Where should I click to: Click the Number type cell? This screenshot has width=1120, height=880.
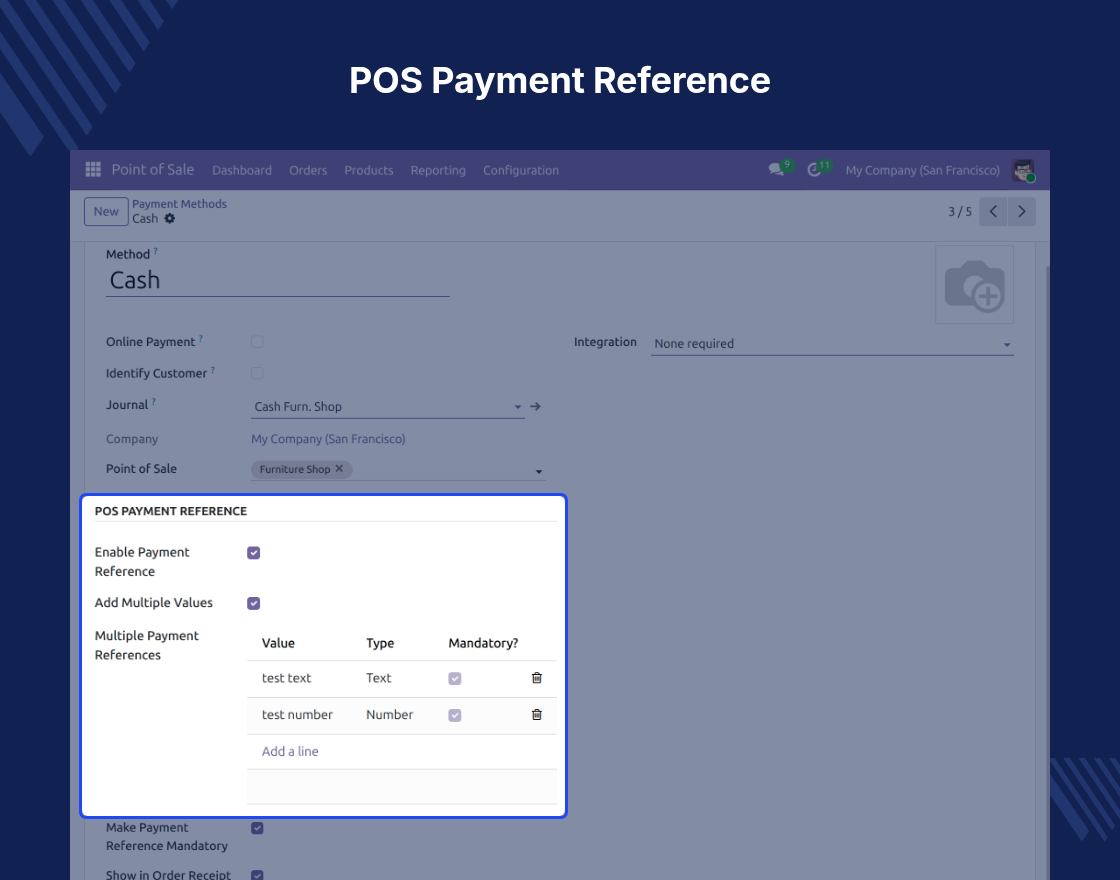pos(389,714)
